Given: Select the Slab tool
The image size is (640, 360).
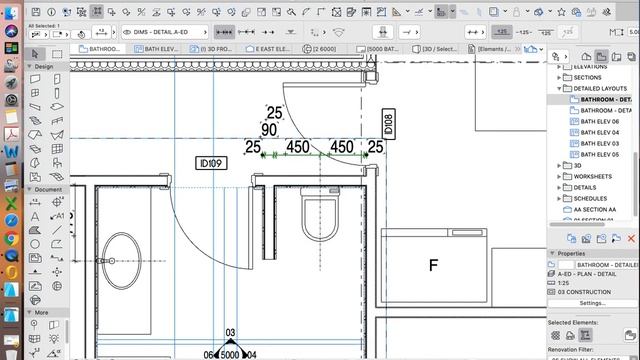Looking at the screenshot, I should point(57,107).
